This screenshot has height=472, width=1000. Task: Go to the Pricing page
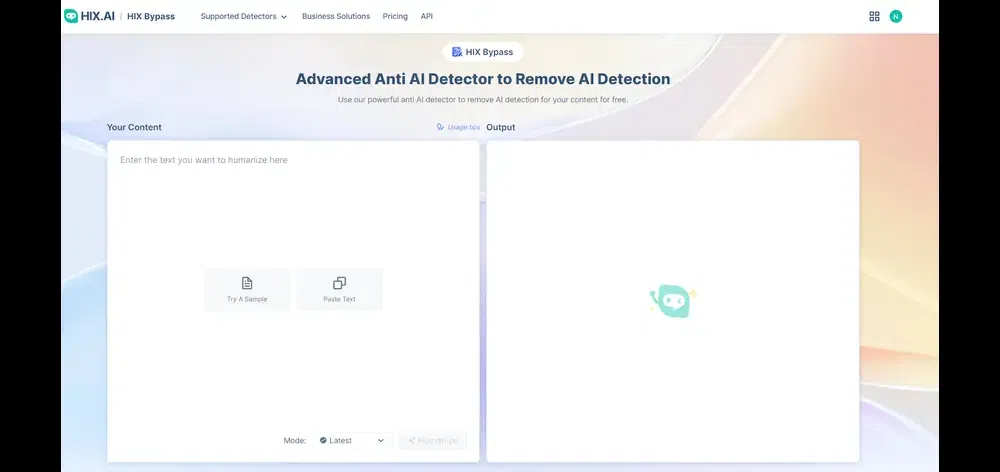click(x=395, y=17)
